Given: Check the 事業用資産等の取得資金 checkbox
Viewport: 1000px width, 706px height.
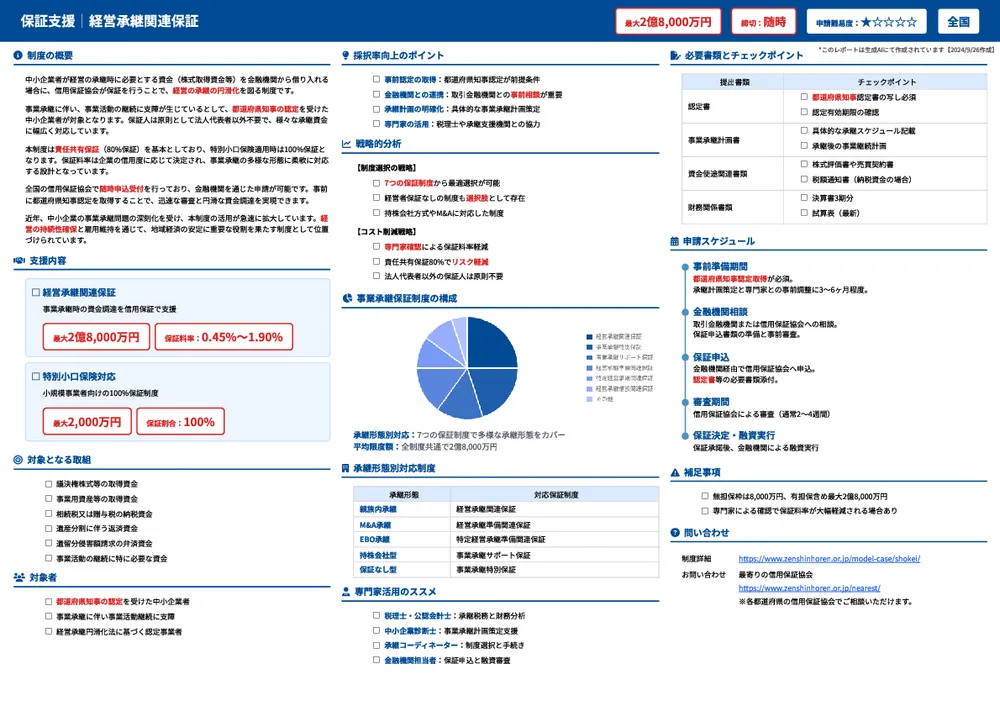Looking at the screenshot, I should tap(49, 499).
